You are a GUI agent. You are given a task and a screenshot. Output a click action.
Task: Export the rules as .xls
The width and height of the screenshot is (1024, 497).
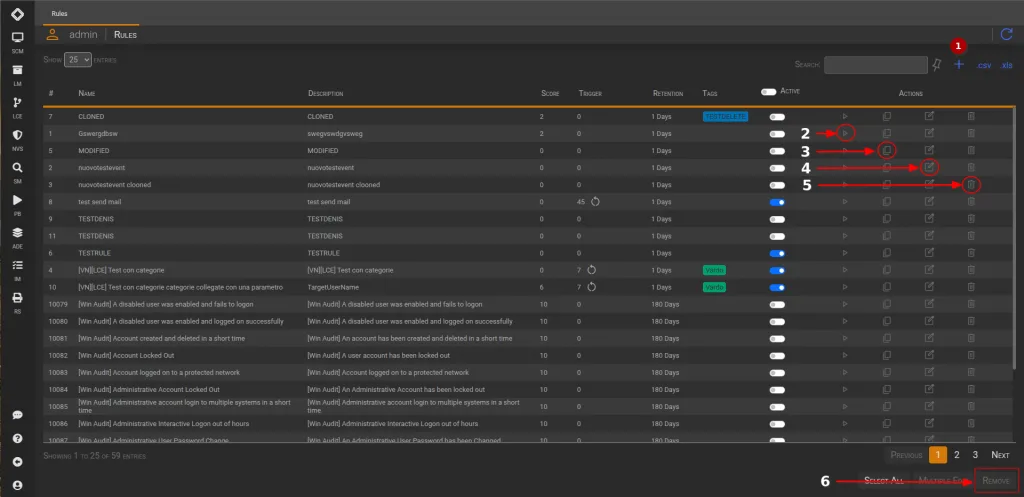pyautogui.click(x=1006, y=65)
